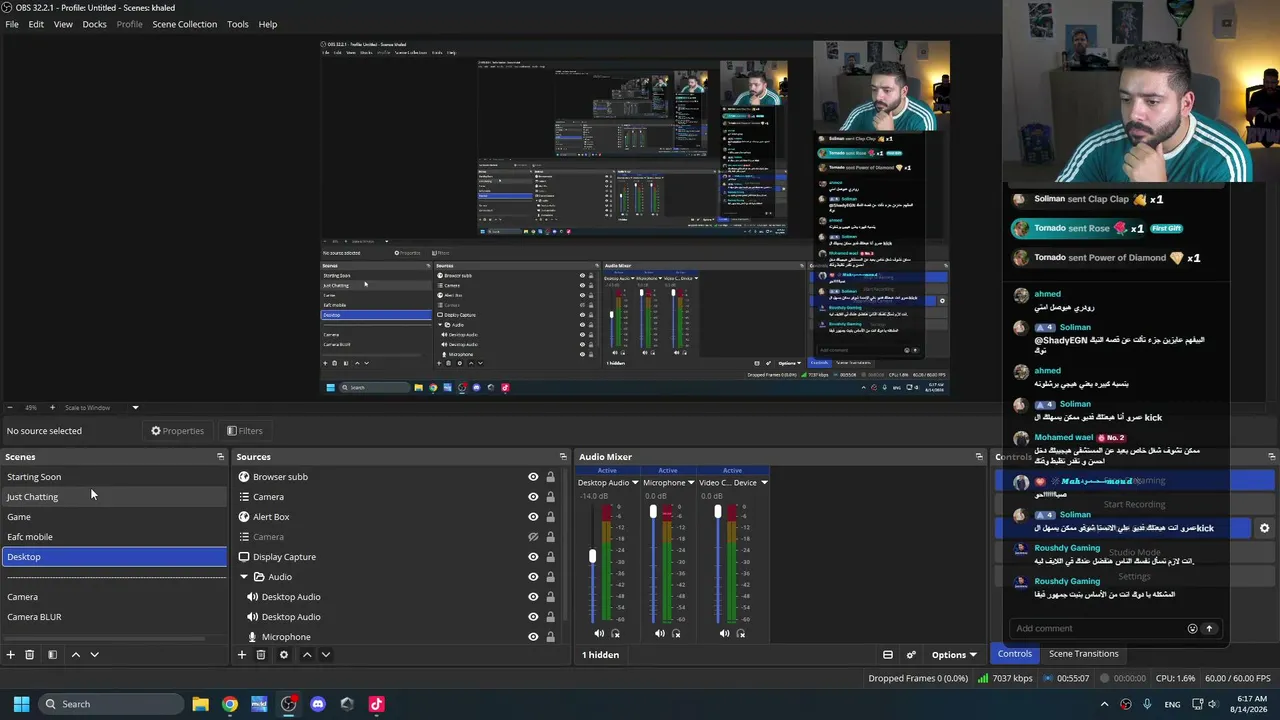This screenshot has width=1280, height=720.
Task: Move scene down with arrow in Scenes
Action: click(95, 655)
